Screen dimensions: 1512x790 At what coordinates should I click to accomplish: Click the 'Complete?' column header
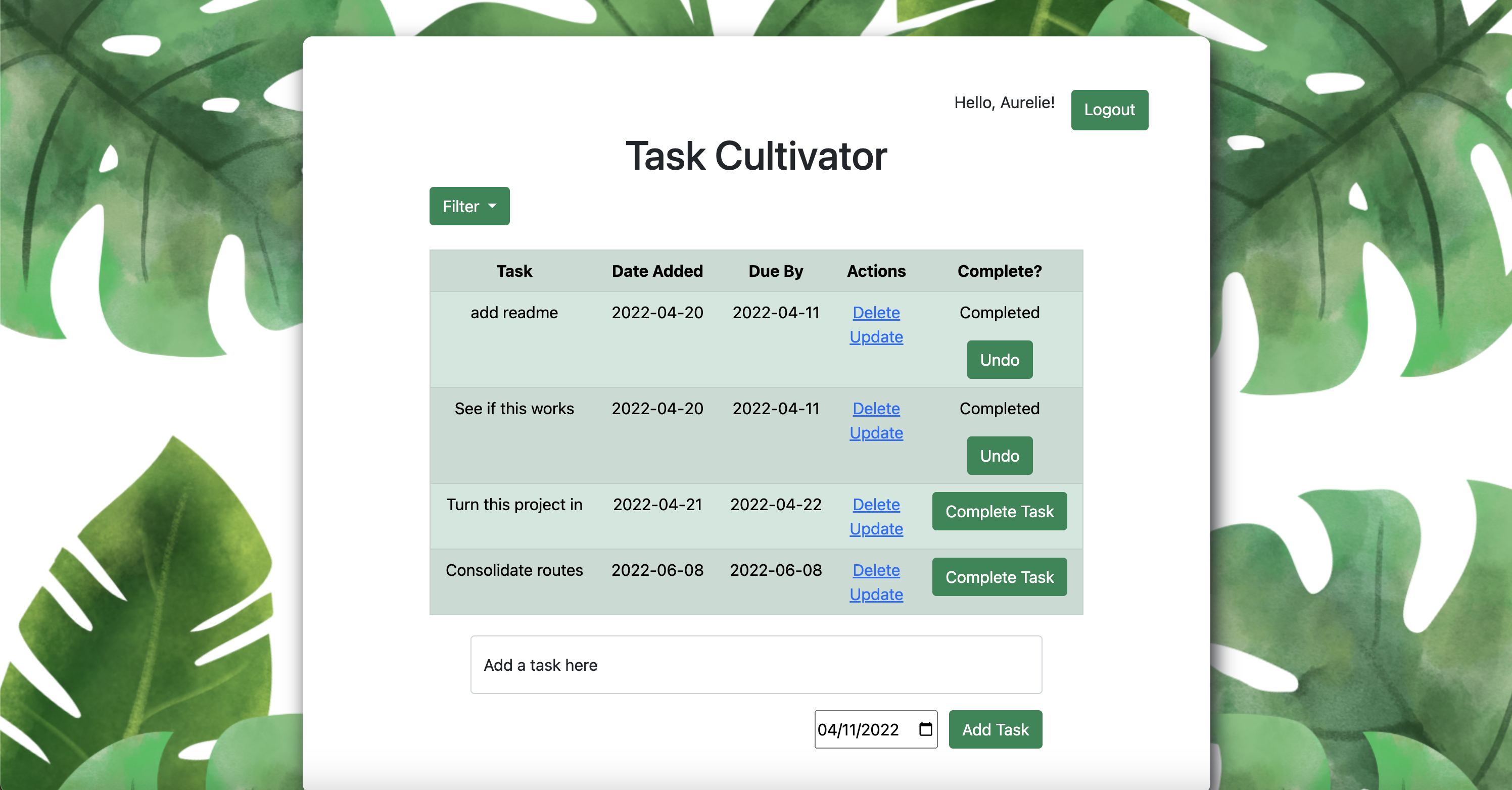pyautogui.click(x=999, y=271)
